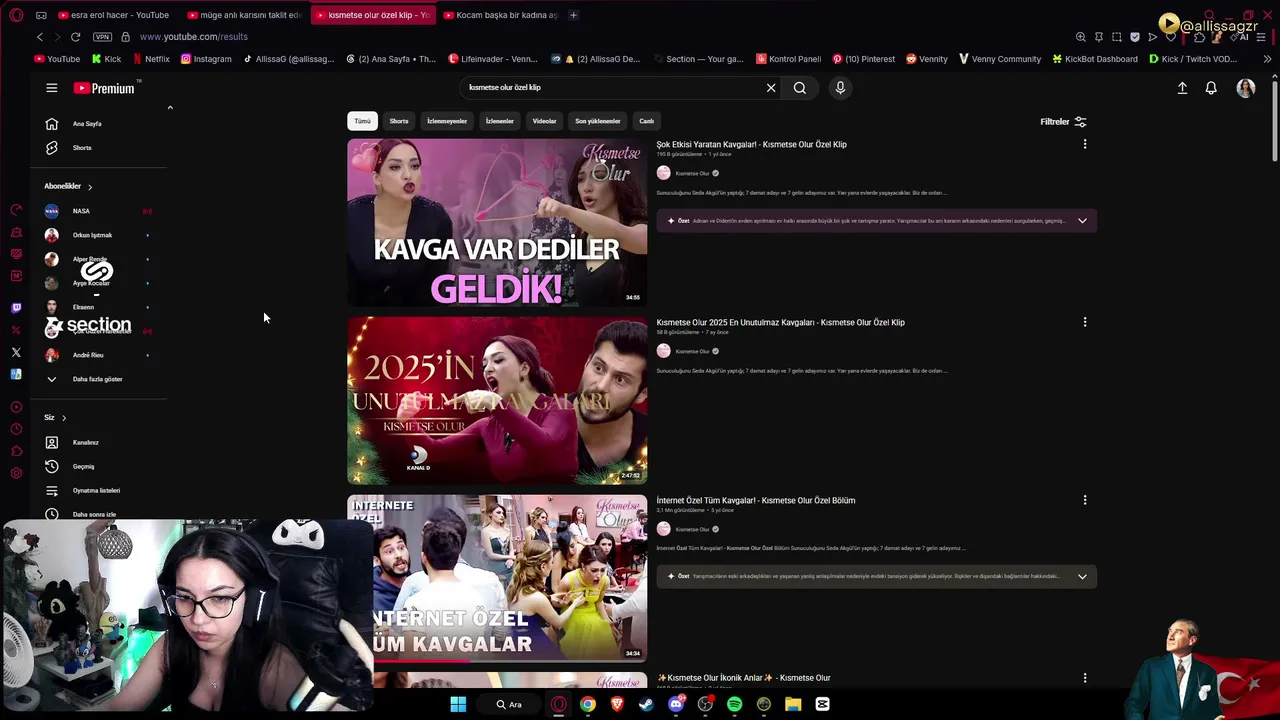Show more bookmarks with the double chevron
Viewport: 1280px width, 720px height.
click(x=1267, y=59)
